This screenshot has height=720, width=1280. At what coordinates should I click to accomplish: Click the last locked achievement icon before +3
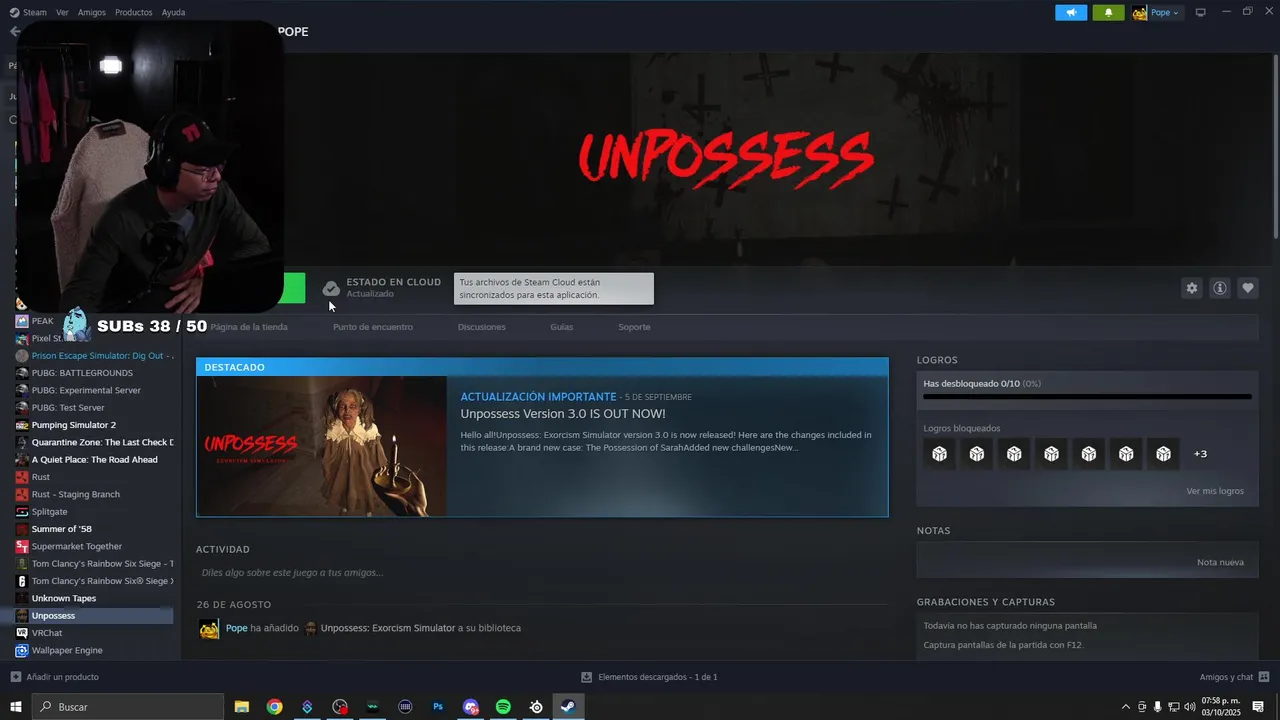coord(1163,454)
